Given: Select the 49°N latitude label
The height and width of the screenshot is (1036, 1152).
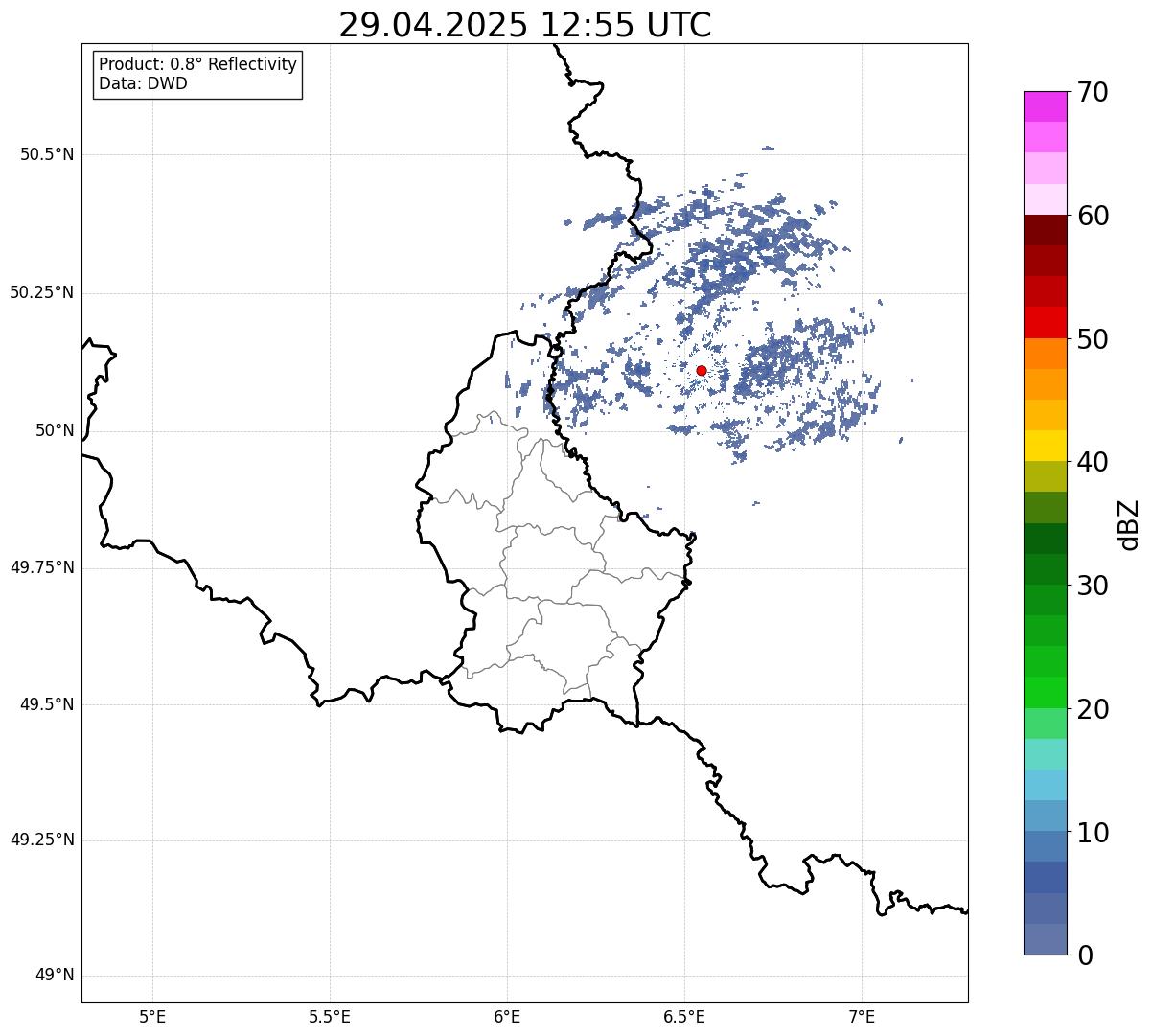Looking at the screenshot, I should [x=55, y=975].
